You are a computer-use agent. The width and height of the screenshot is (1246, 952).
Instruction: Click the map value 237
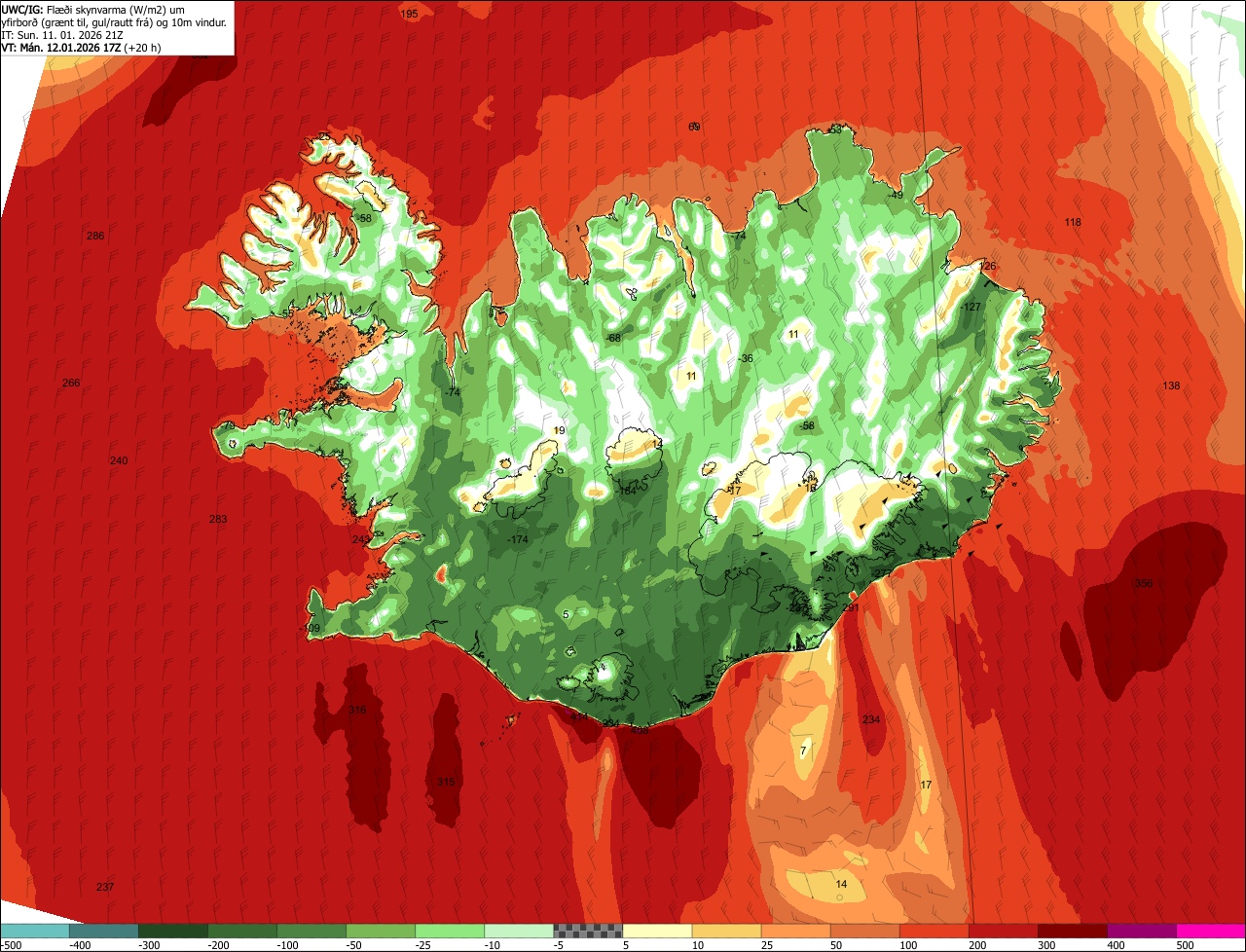pyautogui.click(x=105, y=887)
